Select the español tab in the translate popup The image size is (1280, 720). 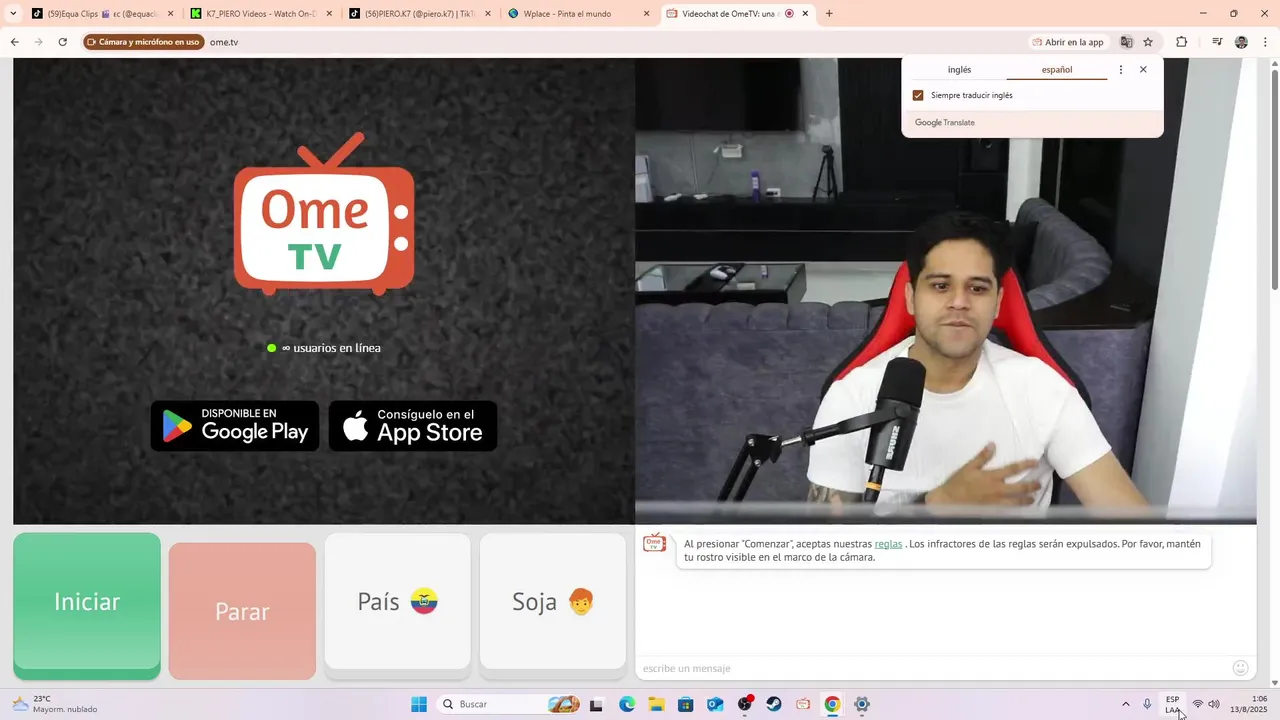click(x=1057, y=70)
